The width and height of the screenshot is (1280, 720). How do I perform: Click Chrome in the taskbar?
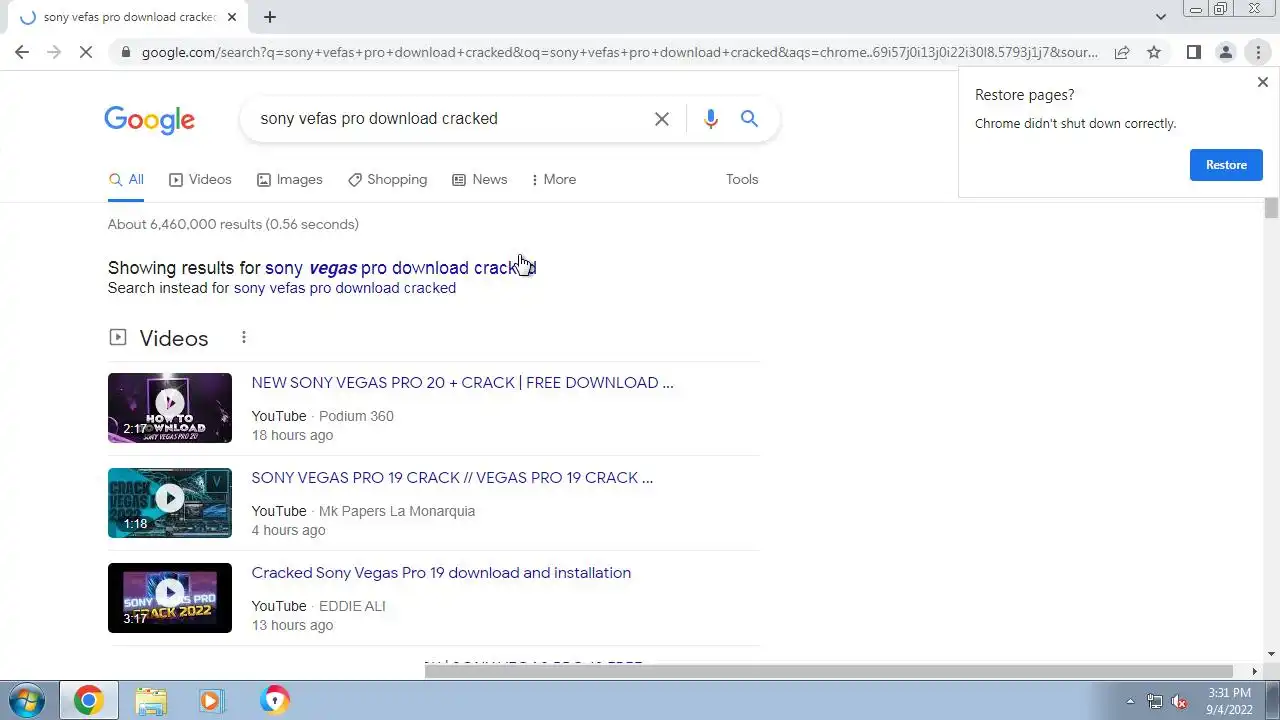(x=88, y=701)
